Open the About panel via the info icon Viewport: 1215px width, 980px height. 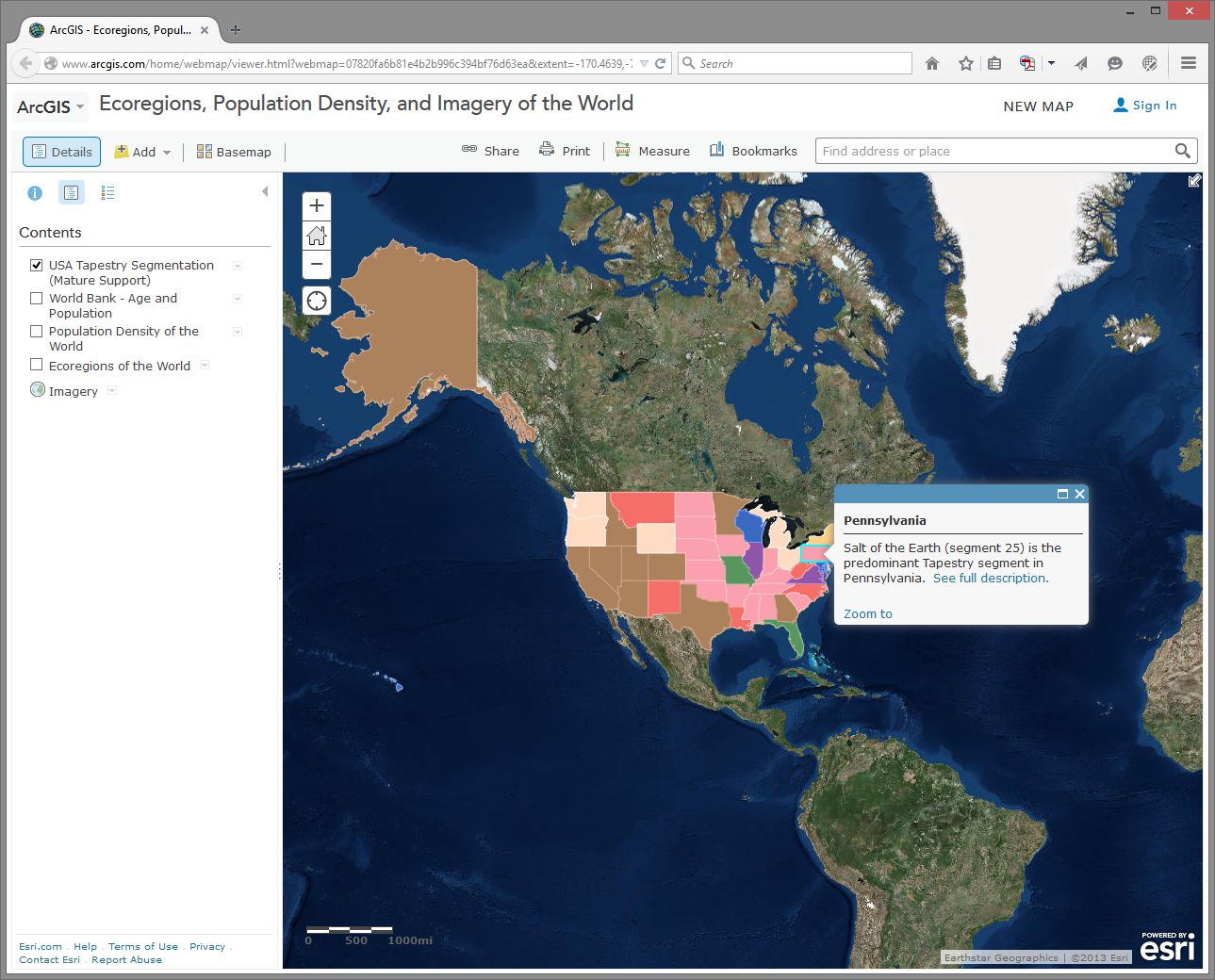point(35,192)
